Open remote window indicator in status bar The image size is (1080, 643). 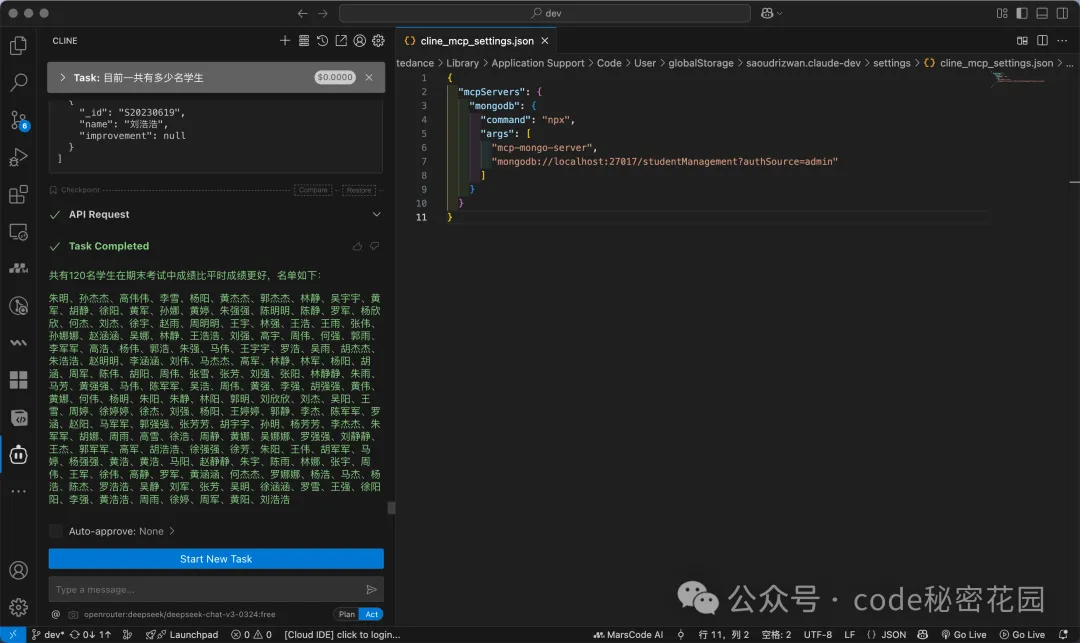point(12,635)
